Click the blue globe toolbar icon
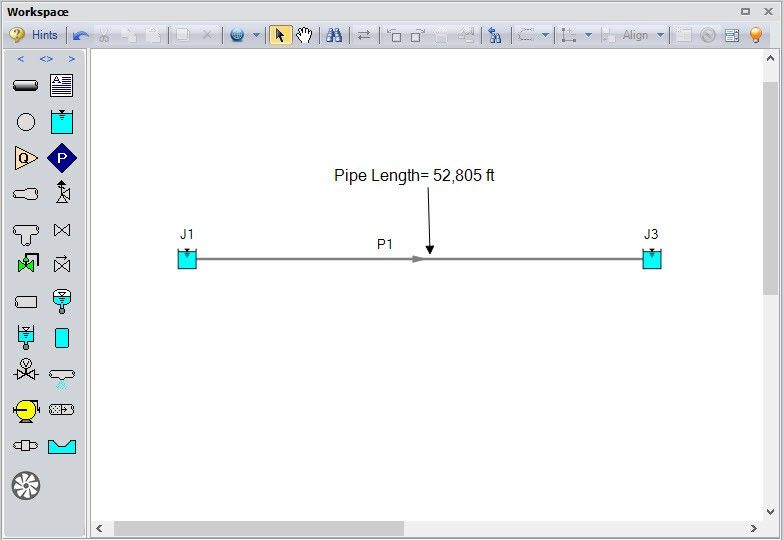The image size is (783, 540). pos(237,35)
